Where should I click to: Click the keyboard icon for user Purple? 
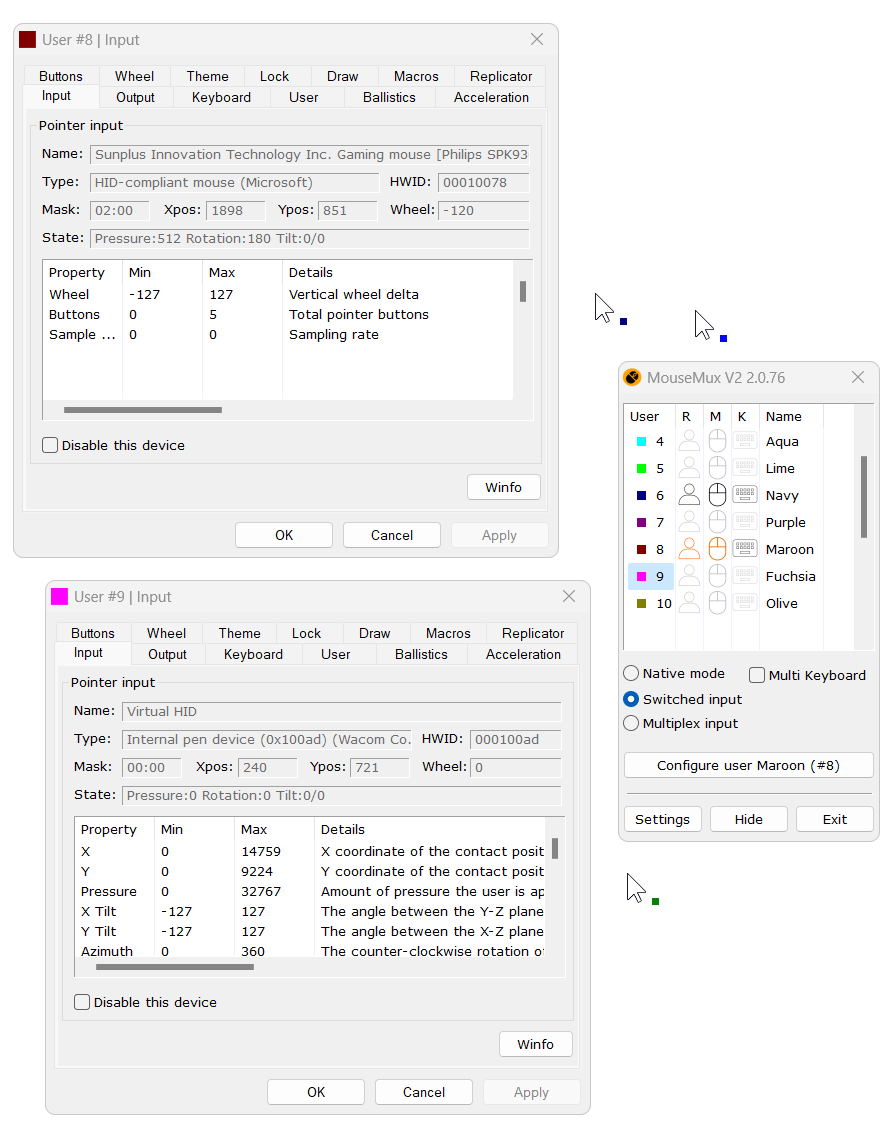click(x=745, y=522)
